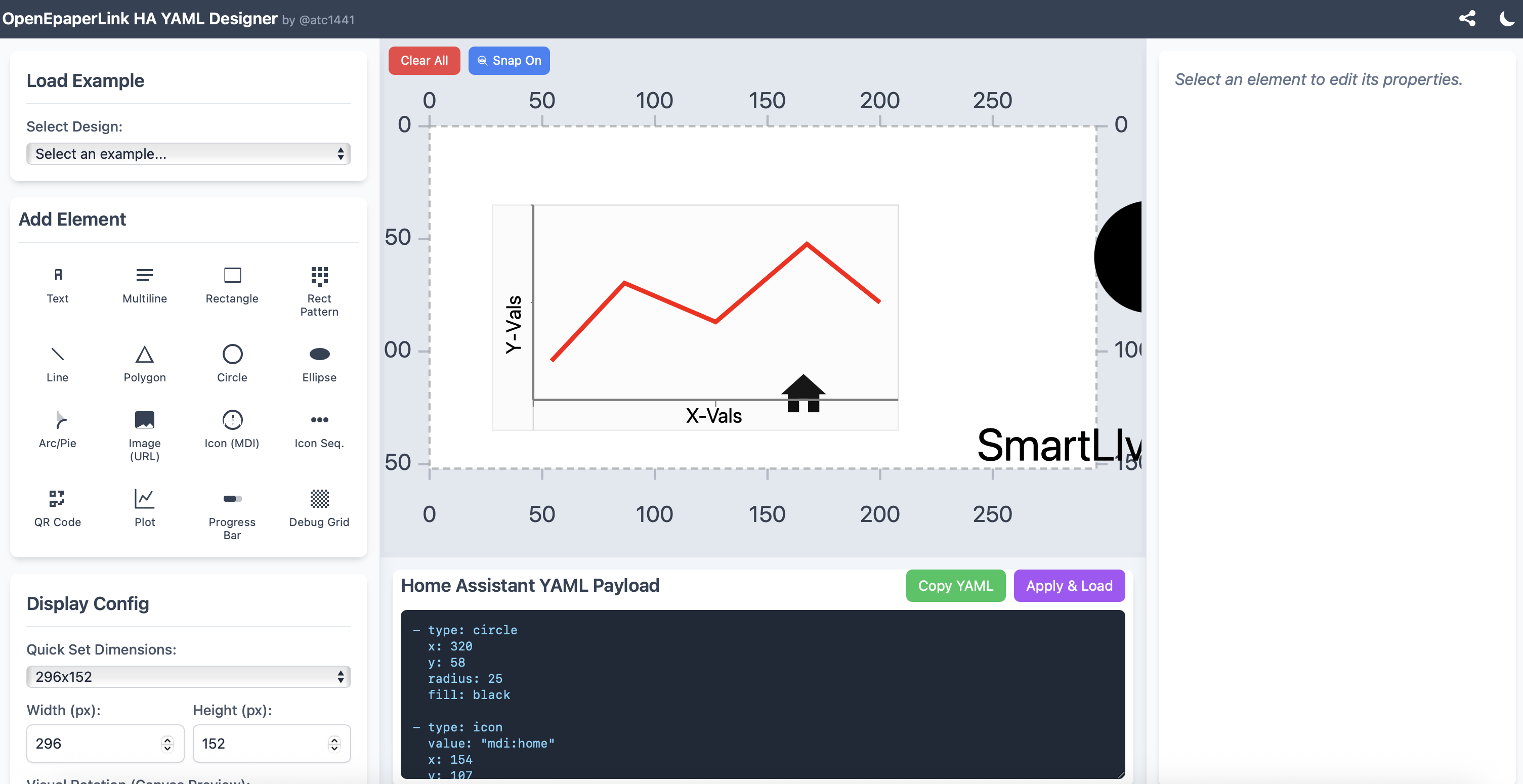Insert an Arc/Pie element
1523x784 pixels.
point(57,429)
